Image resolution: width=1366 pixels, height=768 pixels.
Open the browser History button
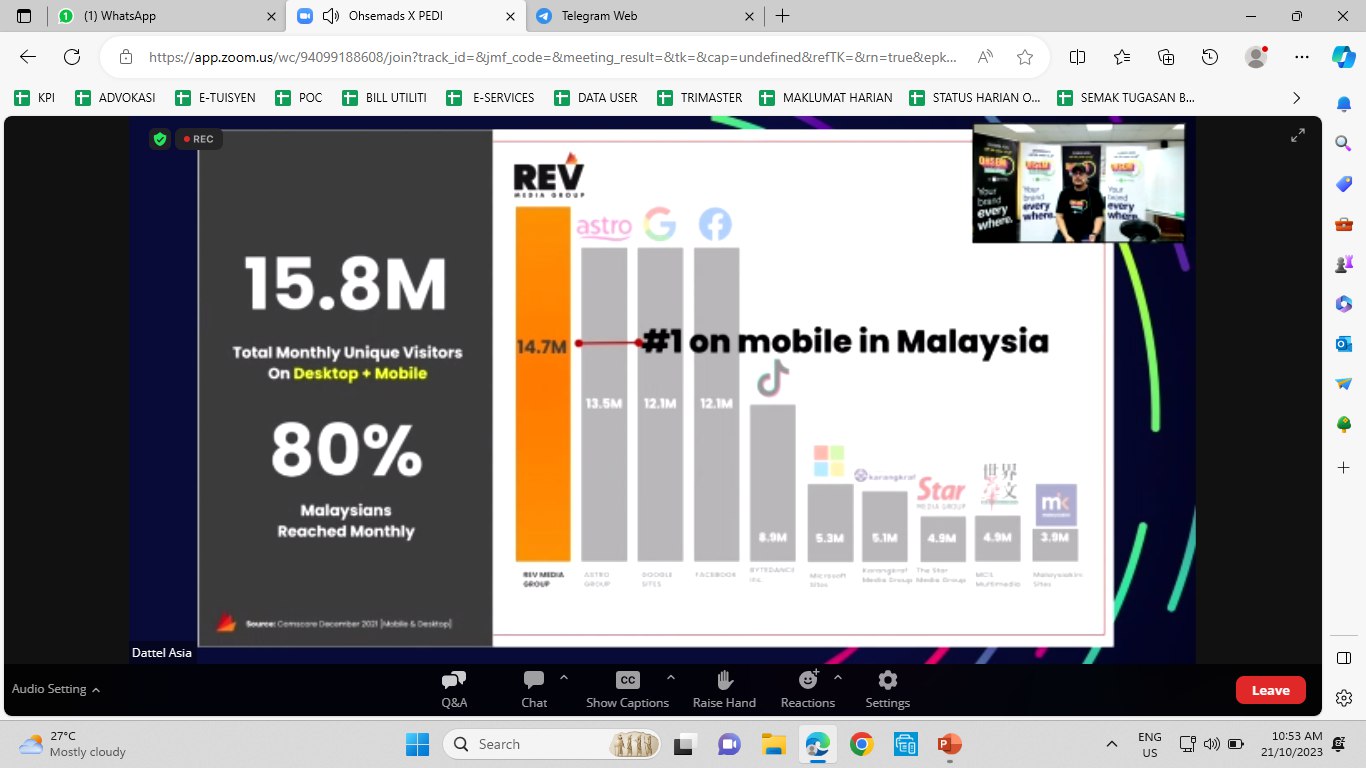tap(1210, 57)
